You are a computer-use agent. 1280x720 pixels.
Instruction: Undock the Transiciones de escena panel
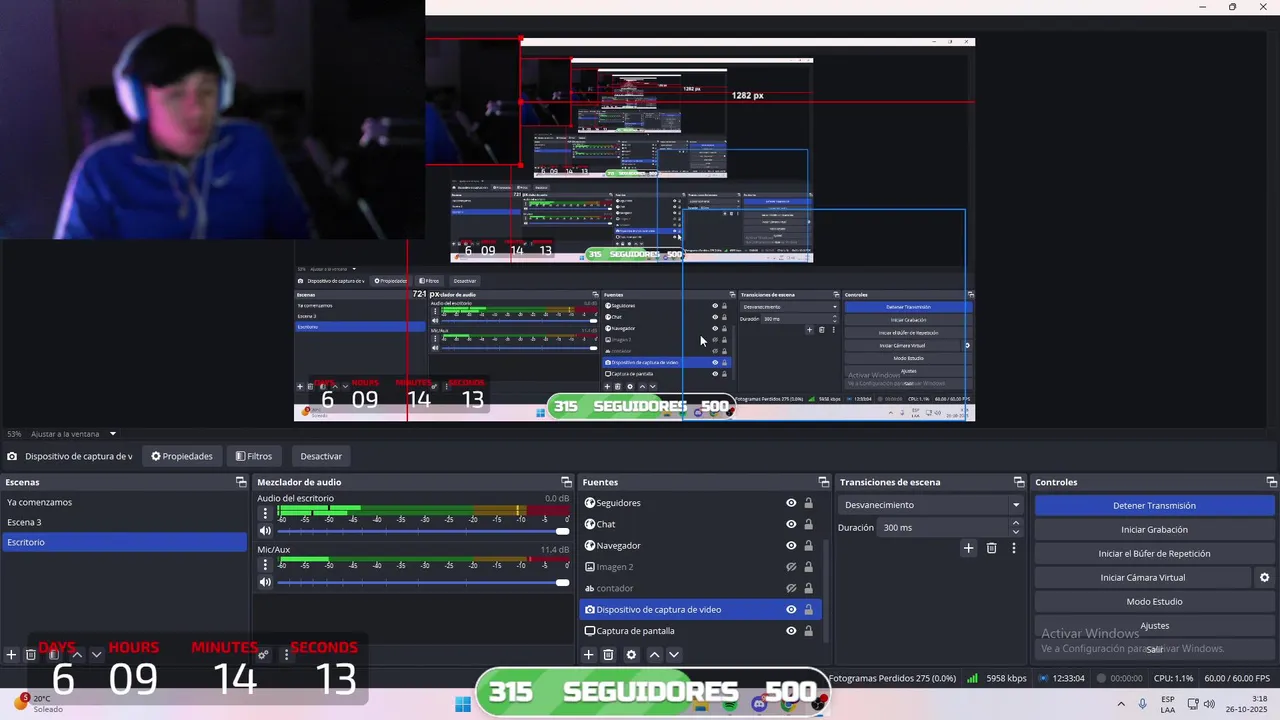click(1019, 482)
